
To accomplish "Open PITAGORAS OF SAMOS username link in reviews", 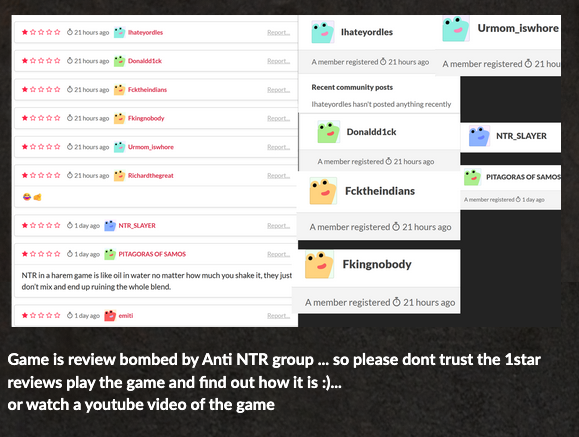I will click(152, 254).
